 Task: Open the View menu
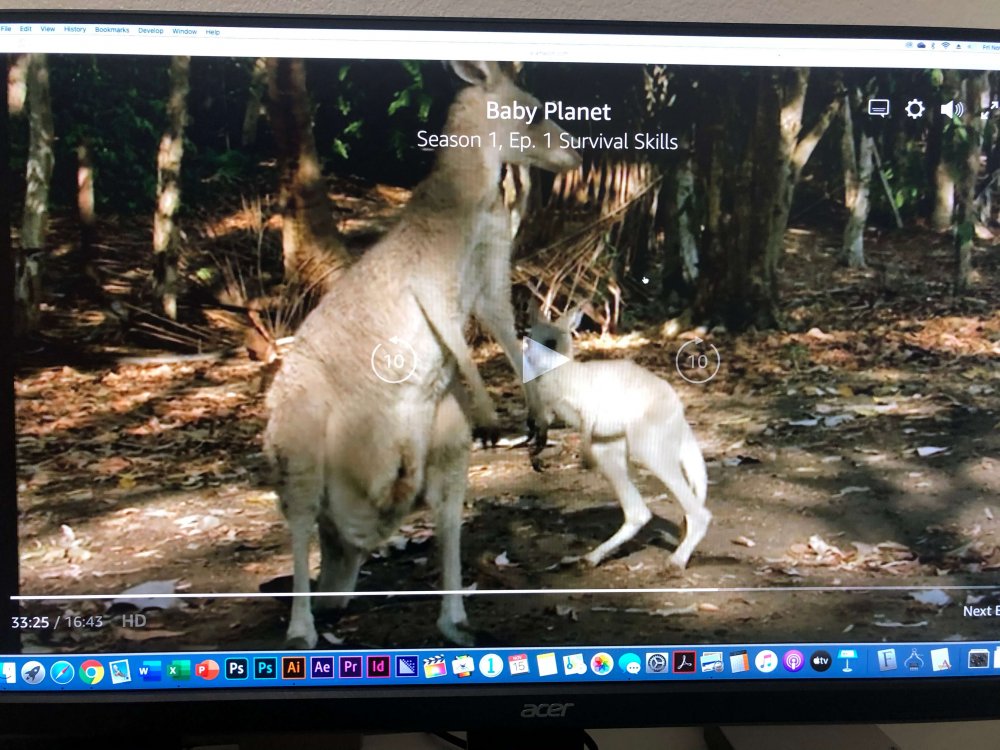click(48, 29)
